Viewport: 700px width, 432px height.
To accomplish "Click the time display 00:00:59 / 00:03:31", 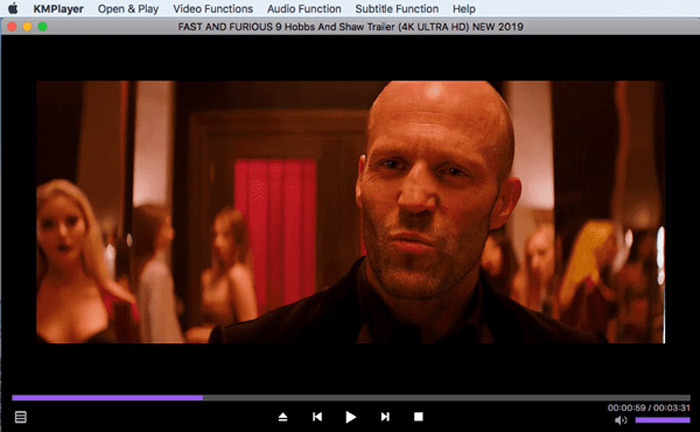I will click(649, 407).
